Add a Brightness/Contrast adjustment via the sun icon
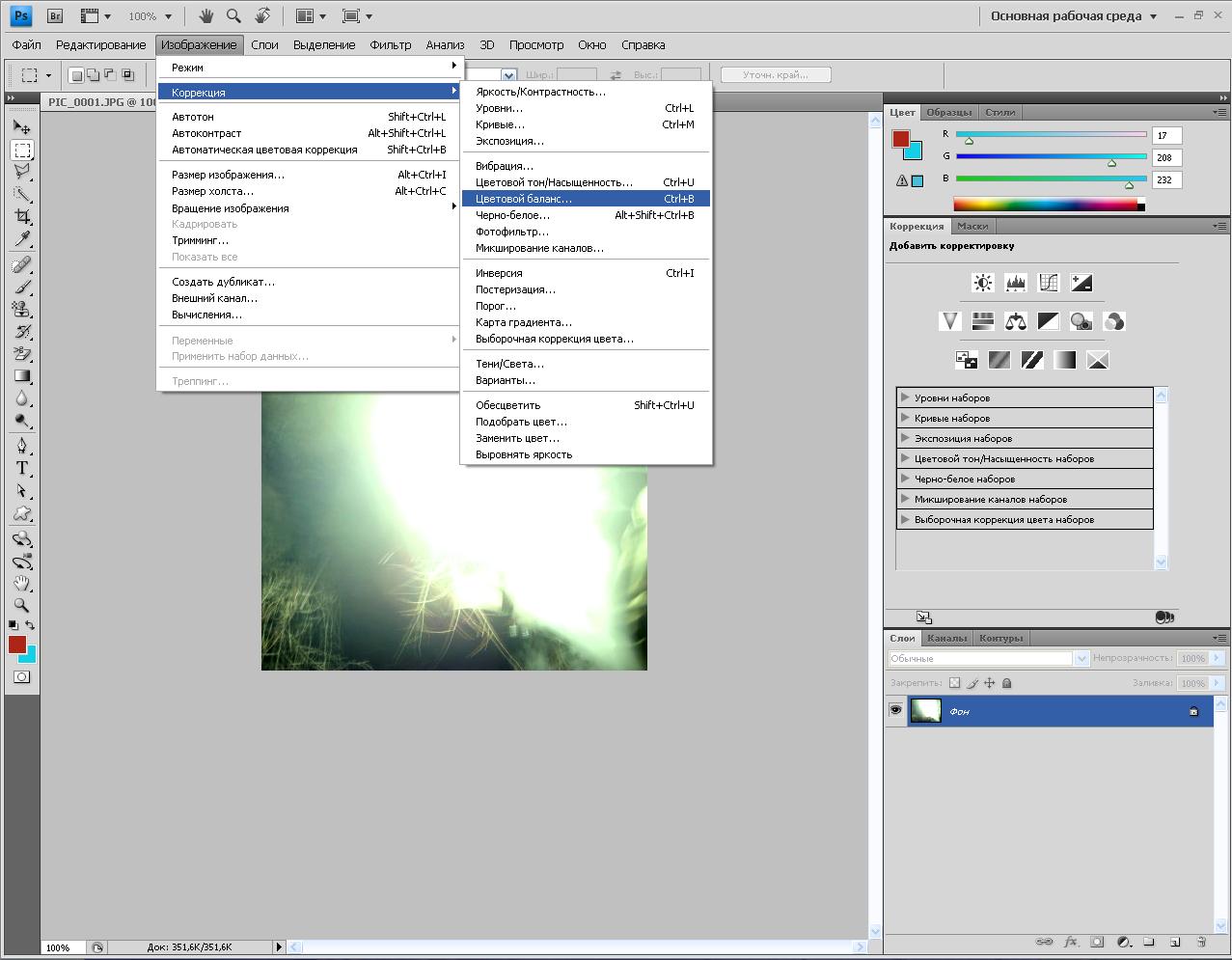This screenshot has height=960, width=1232. pos(983,283)
